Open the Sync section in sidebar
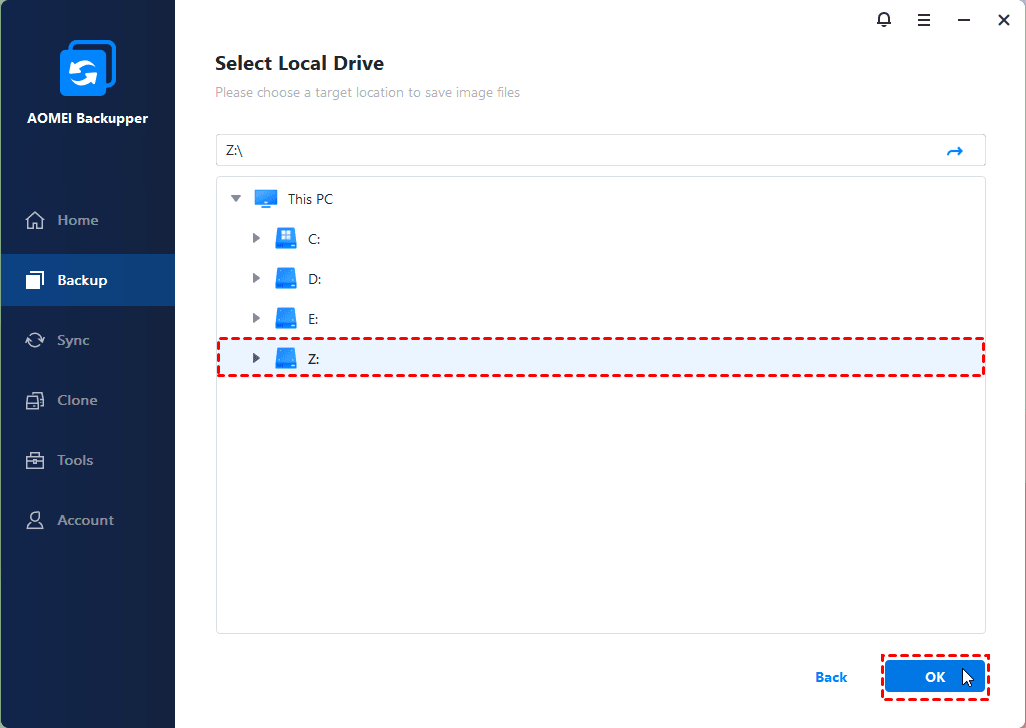Viewport: 1026px width, 728px height. (72, 340)
